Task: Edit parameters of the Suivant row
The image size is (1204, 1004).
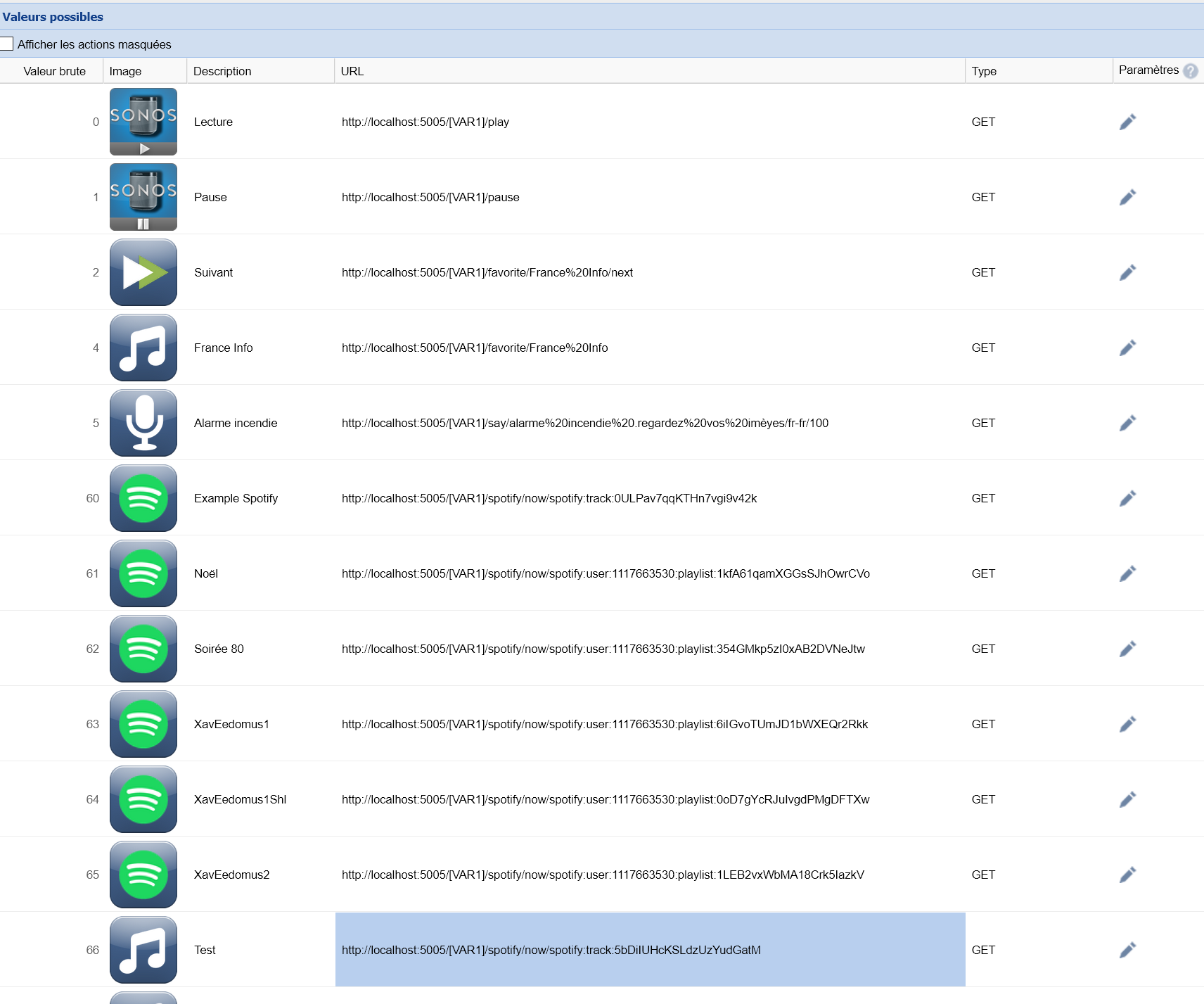Action: 1127,272
